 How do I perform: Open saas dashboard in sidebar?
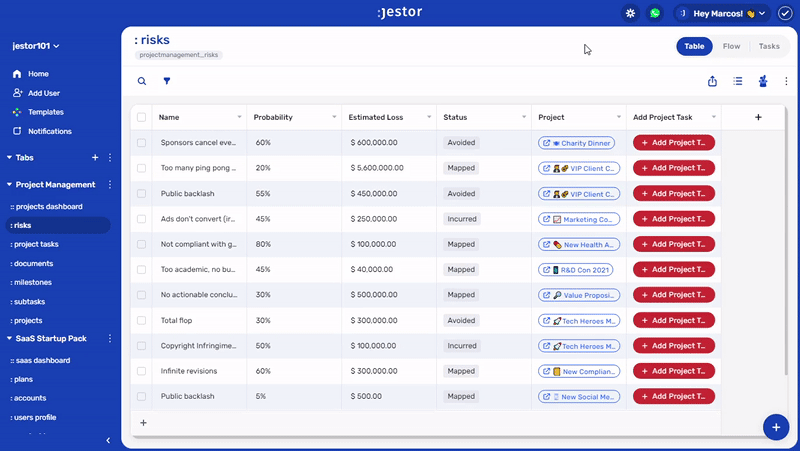(40, 360)
